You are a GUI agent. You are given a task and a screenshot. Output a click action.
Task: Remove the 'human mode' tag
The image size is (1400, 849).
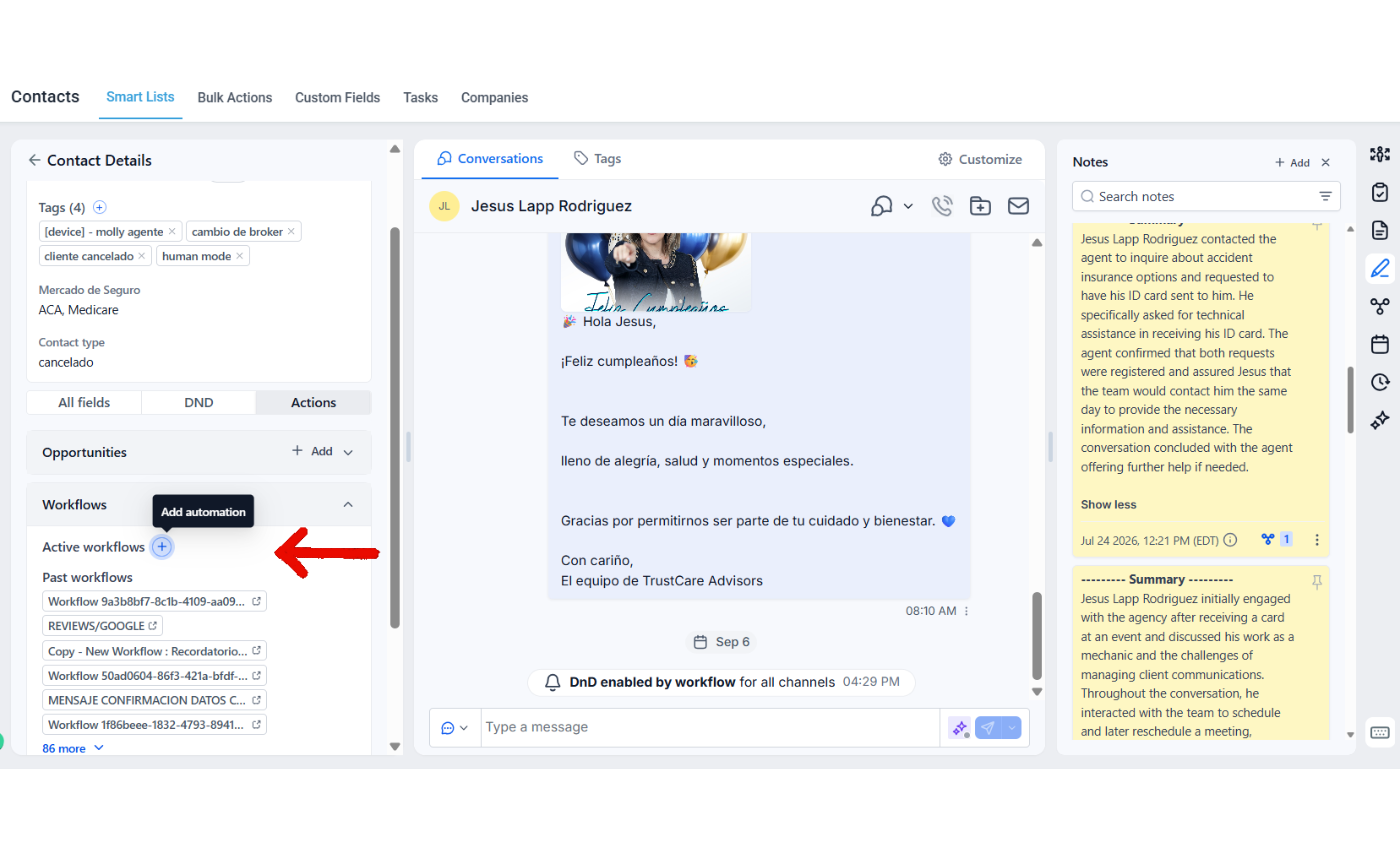coord(239,256)
